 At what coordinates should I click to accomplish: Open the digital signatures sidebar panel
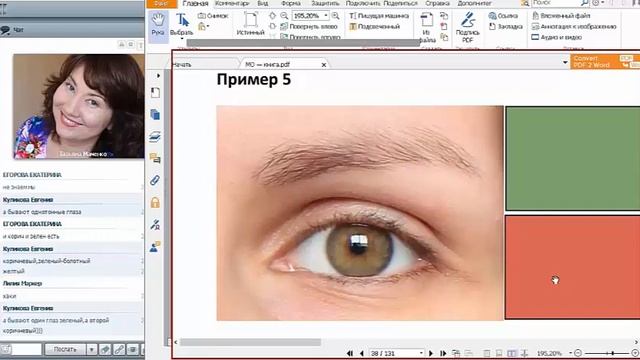[155, 224]
